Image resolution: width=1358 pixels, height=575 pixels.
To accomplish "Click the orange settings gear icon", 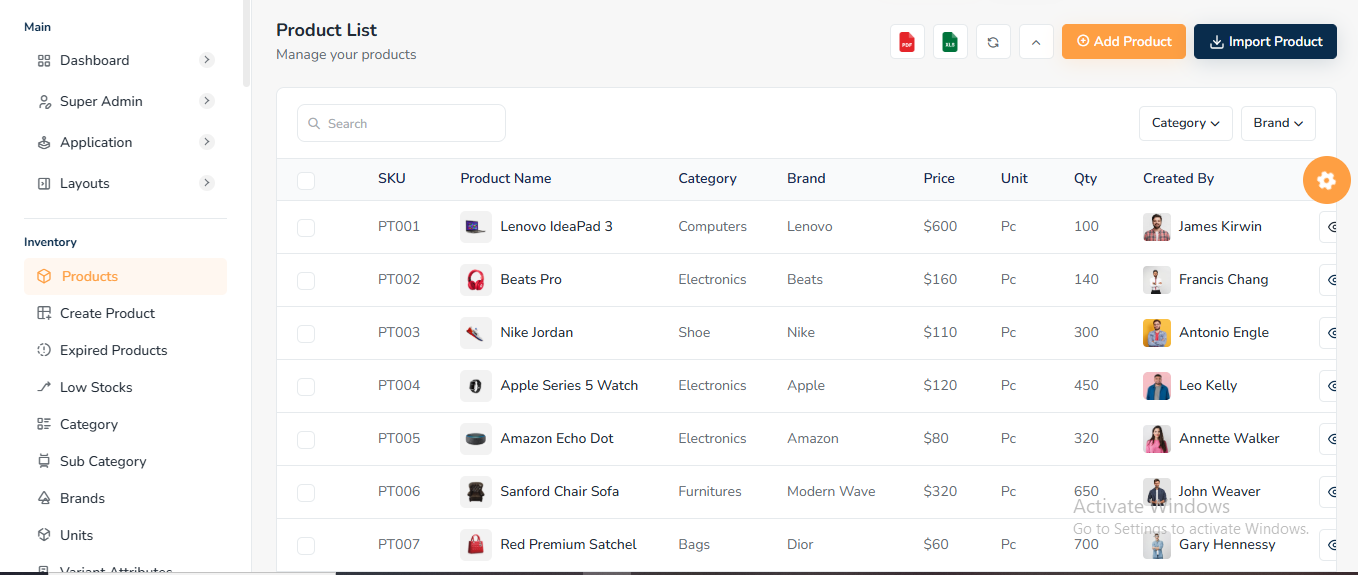I will [x=1326, y=180].
